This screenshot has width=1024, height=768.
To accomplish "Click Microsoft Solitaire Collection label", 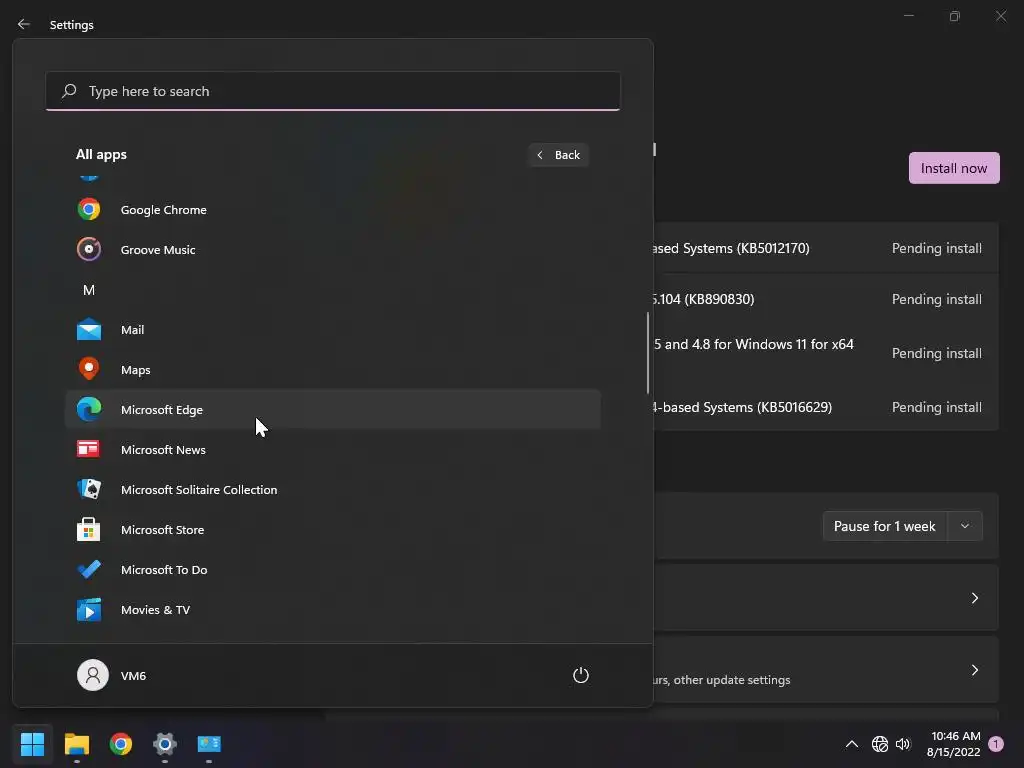I will 199,490.
